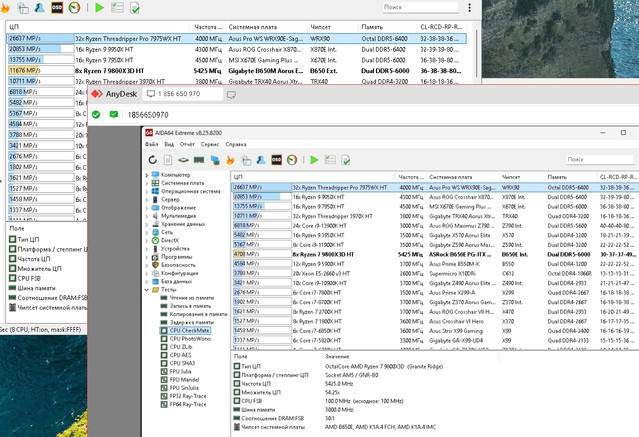Click the green chip icon in inner AIDA64 toolbar
This screenshot has width=639, height=437.
[183, 160]
